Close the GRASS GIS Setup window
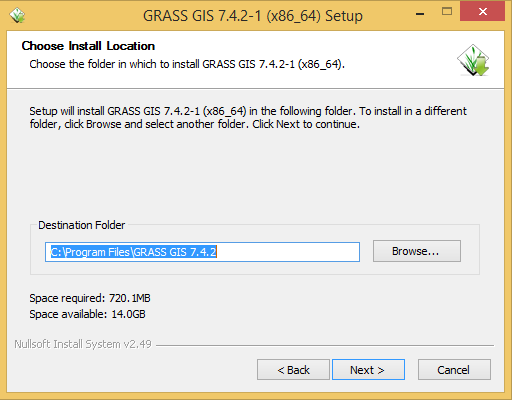The height and width of the screenshot is (400, 512). [482, 12]
